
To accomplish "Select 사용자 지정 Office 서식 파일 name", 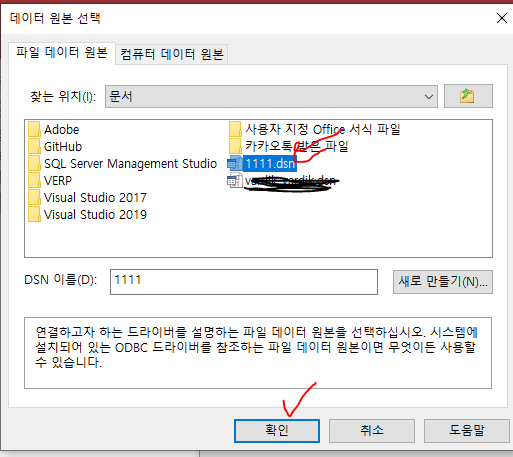I will pyautogui.click(x=323, y=129).
